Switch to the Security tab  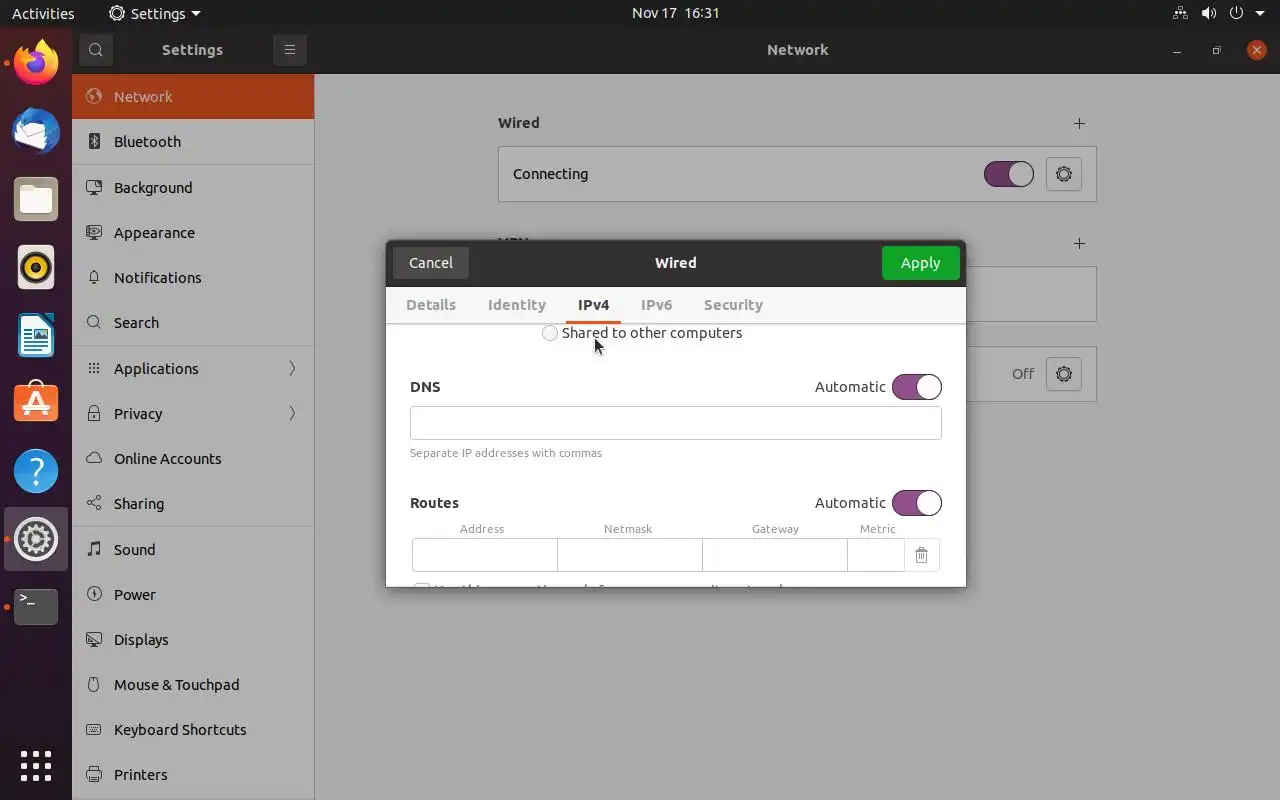[733, 305]
